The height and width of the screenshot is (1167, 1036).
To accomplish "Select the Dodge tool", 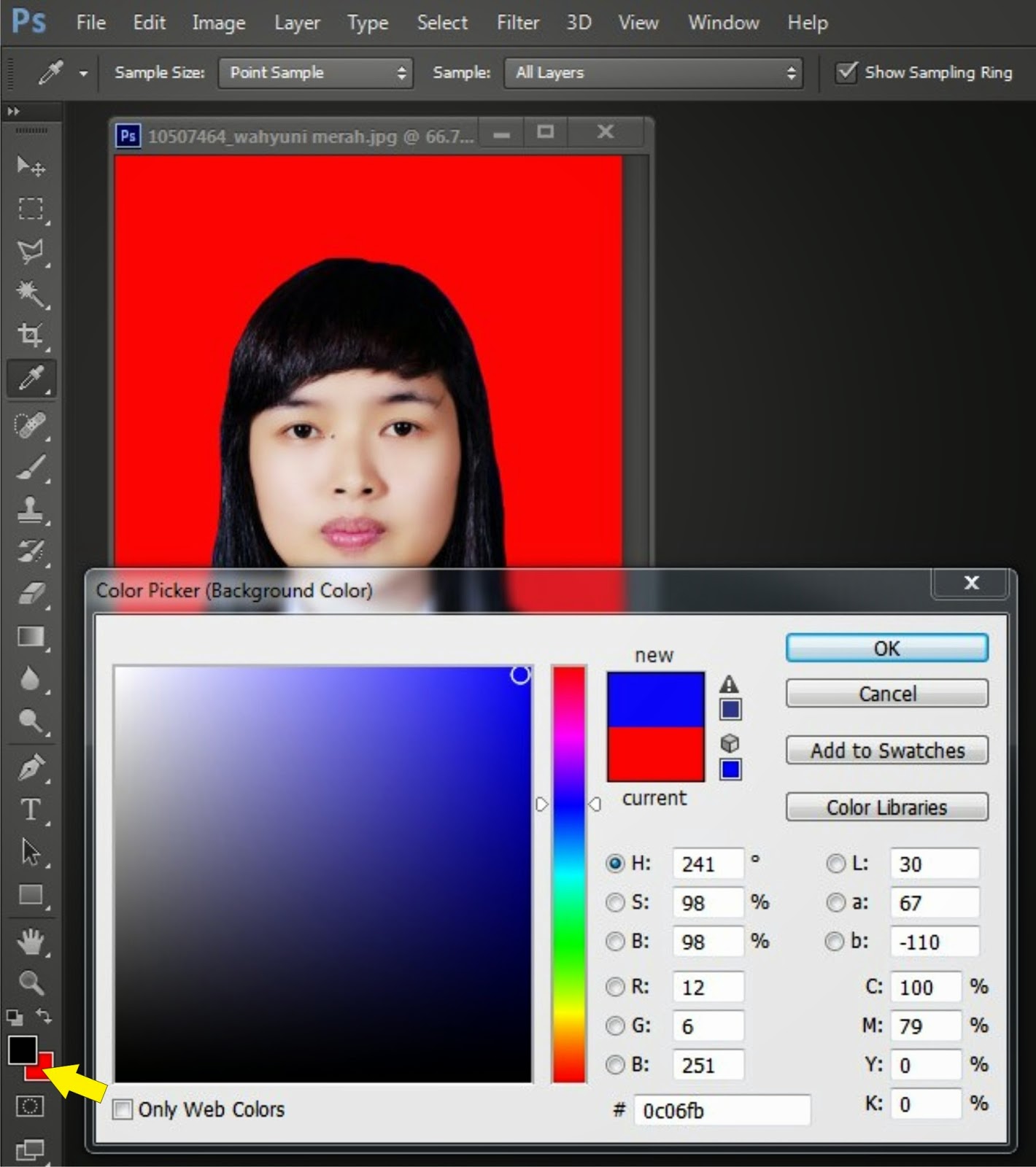I will coord(31,721).
